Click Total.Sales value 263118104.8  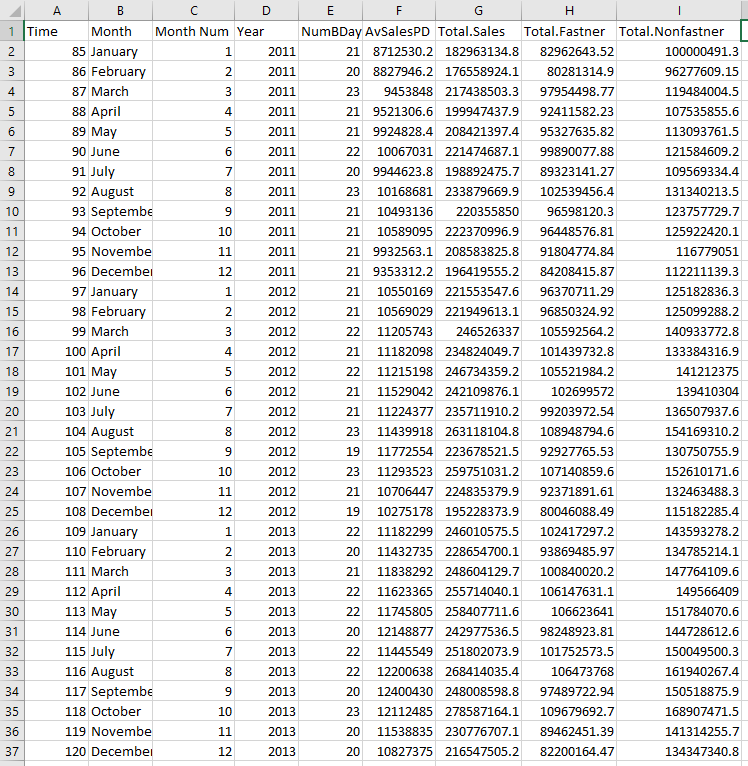pos(478,431)
